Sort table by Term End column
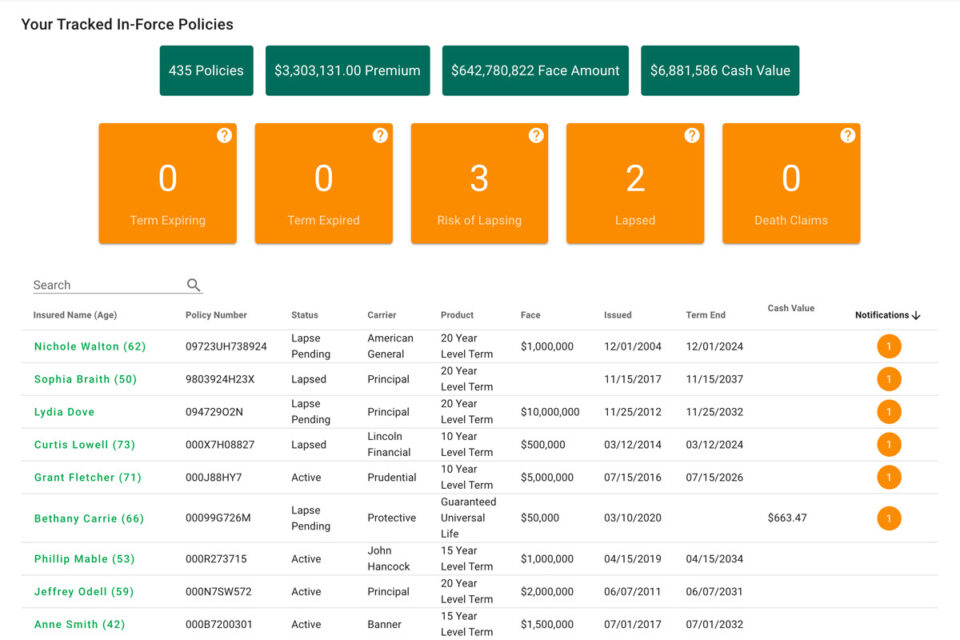The image size is (960, 640). (705, 315)
